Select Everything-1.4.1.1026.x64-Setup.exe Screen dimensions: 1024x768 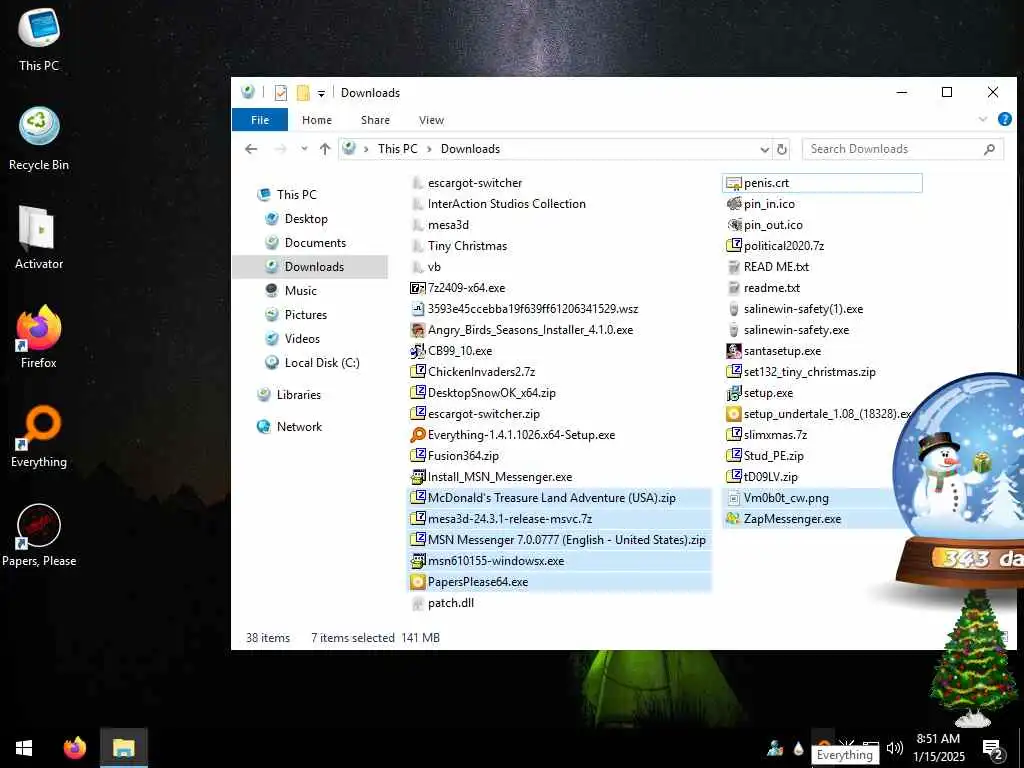click(521, 435)
